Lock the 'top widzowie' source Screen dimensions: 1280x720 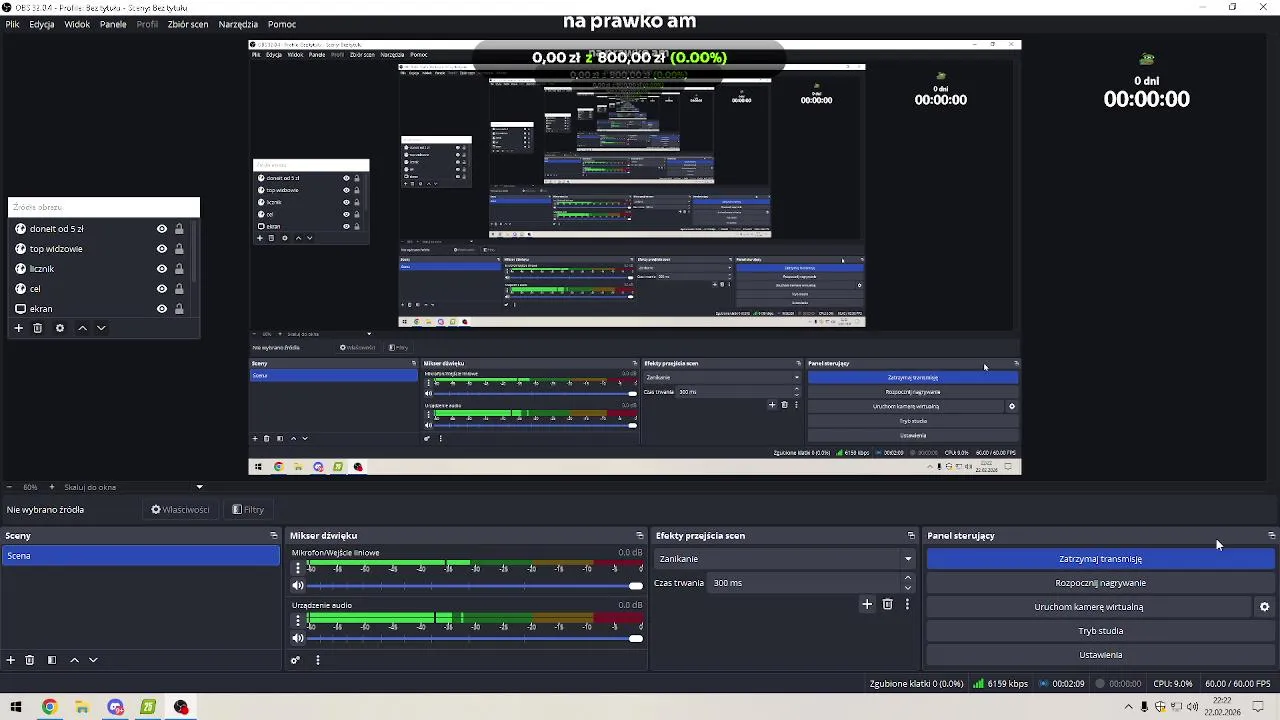click(179, 249)
